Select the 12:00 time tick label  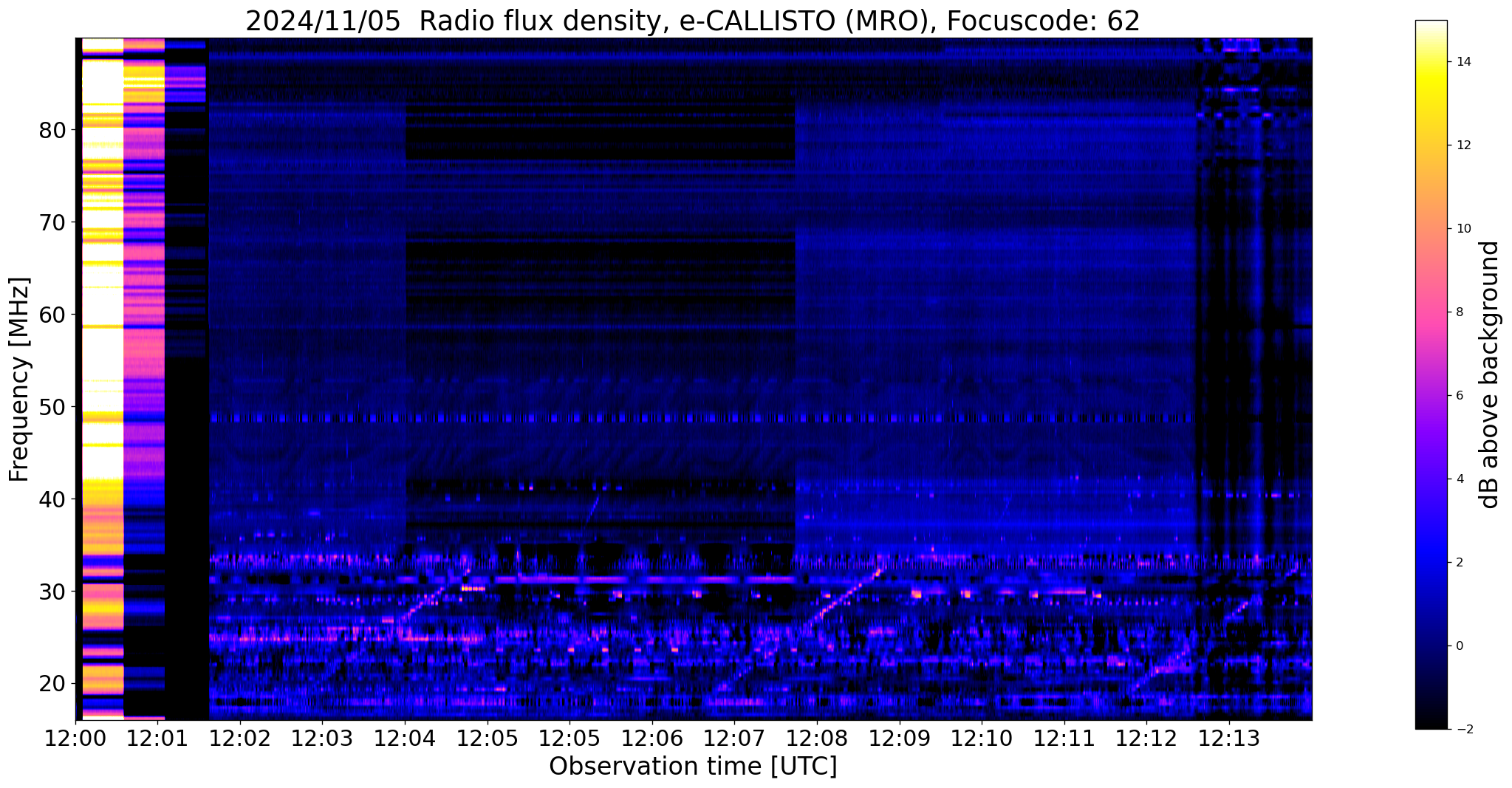[75, 738]
